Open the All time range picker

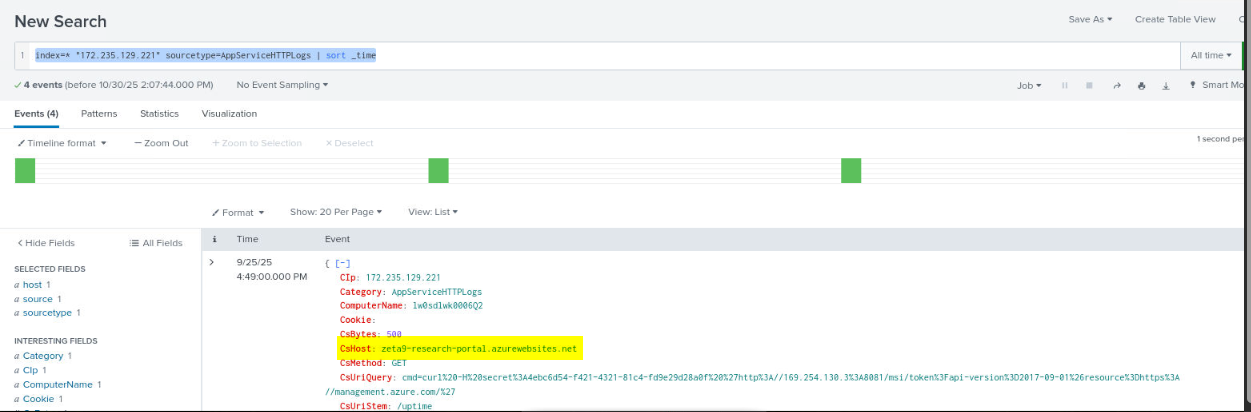1210,55
